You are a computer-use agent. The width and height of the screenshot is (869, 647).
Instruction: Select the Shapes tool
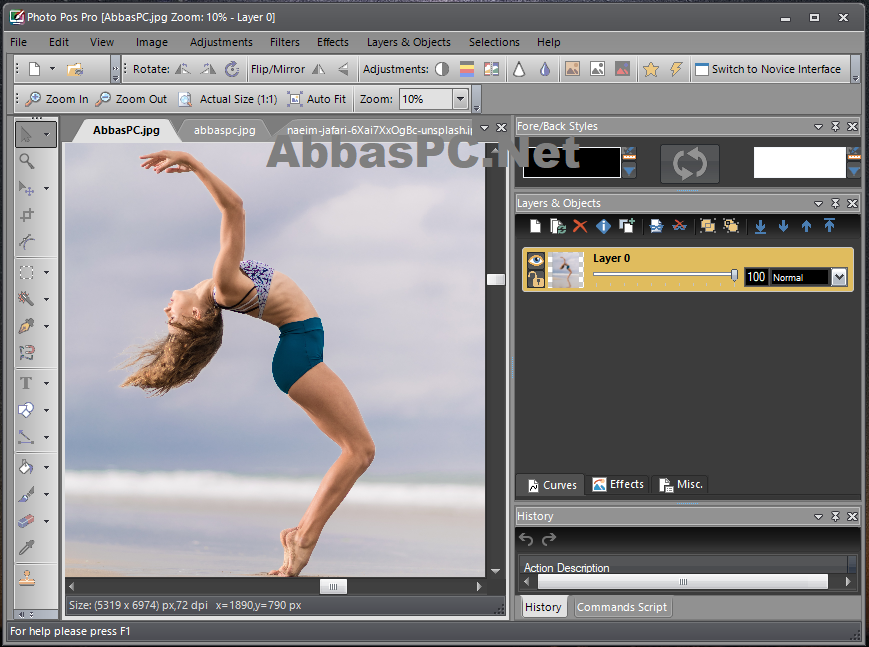point(26,410)
